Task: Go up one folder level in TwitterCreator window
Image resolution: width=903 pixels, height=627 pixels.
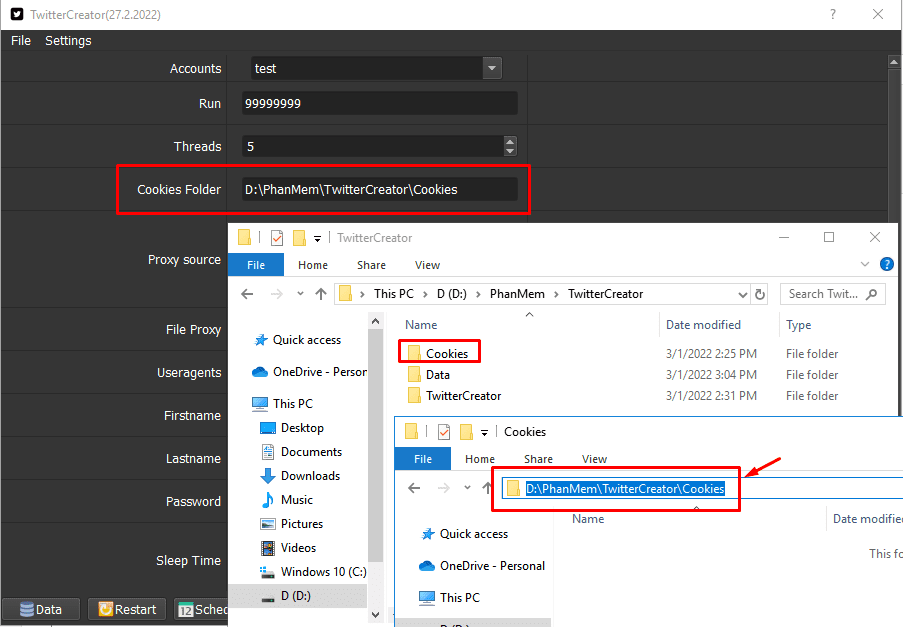Action: tap(321, 294)
